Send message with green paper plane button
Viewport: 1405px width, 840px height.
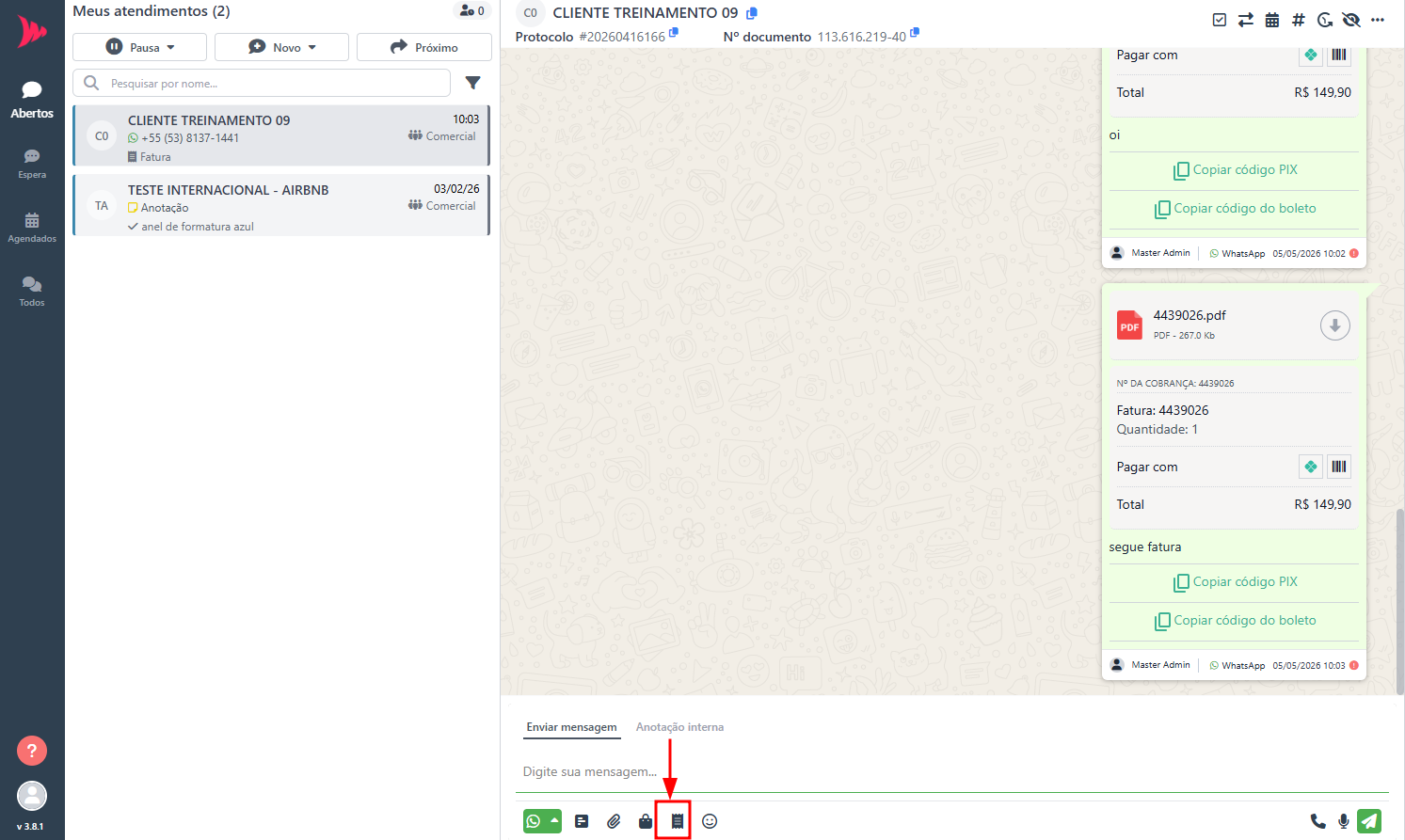click(1369, 821)
